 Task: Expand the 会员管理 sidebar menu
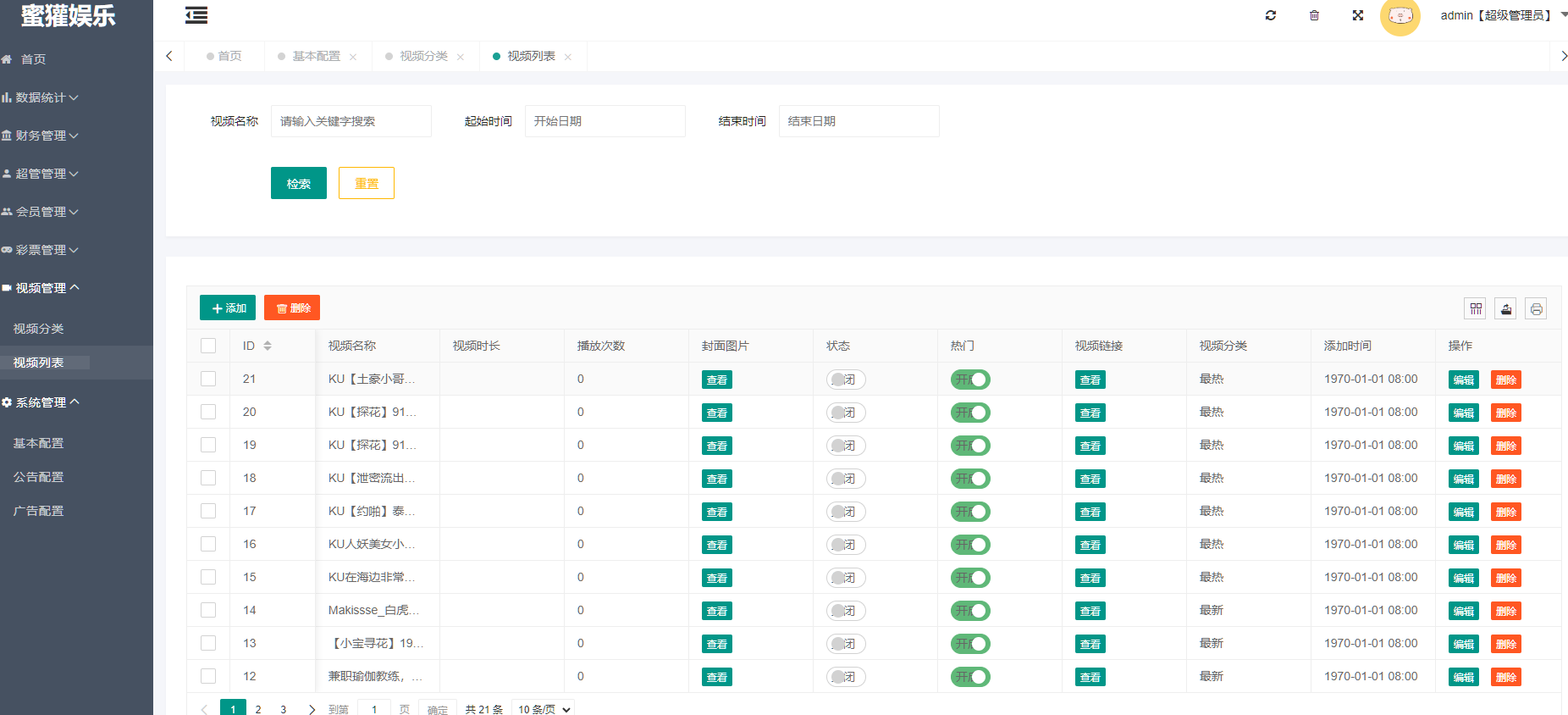point(42,212)
